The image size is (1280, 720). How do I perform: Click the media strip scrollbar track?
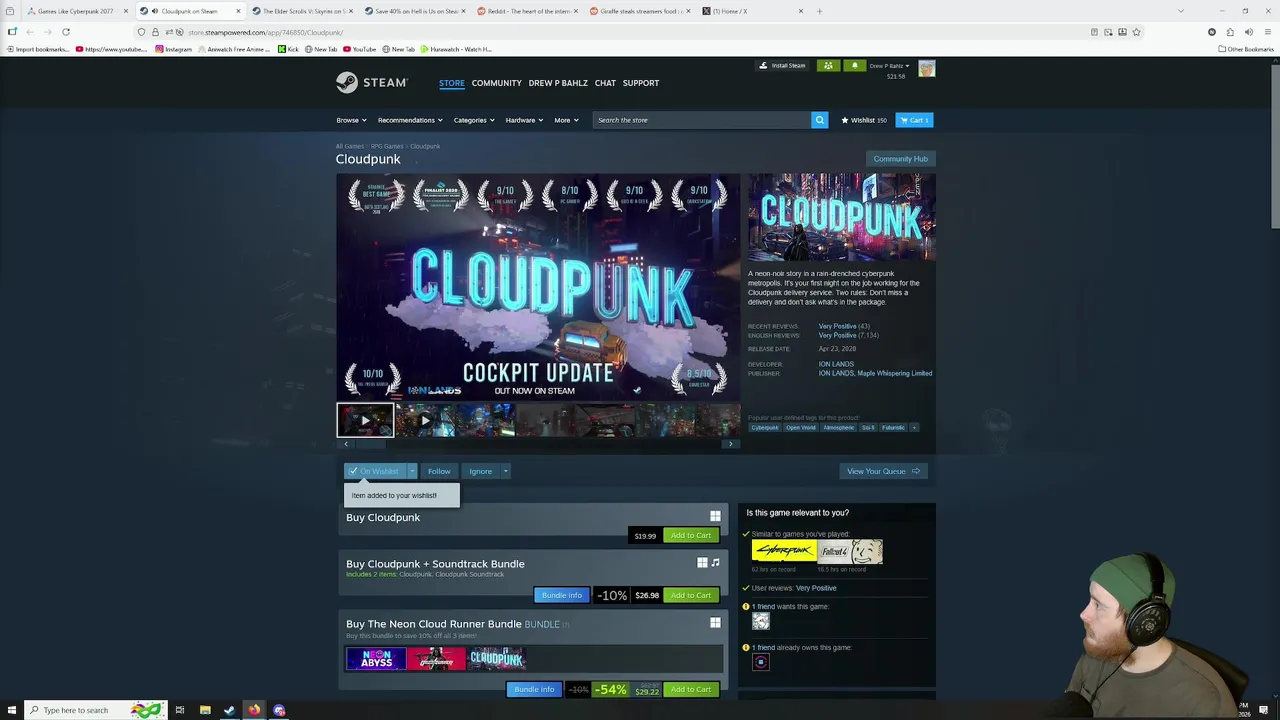click(538, 444)
